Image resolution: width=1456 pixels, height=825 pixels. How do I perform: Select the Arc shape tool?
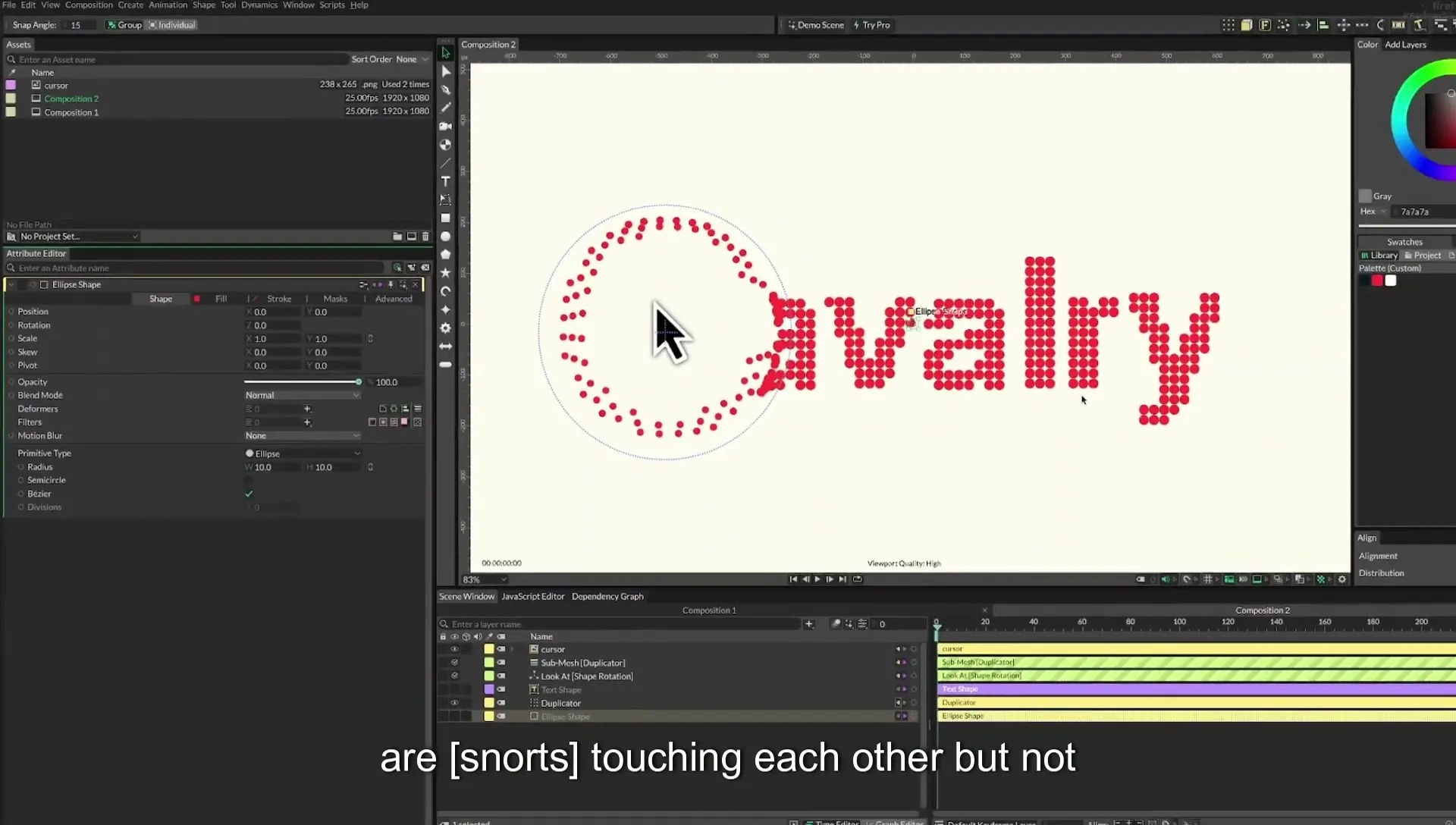click(446, 291)
